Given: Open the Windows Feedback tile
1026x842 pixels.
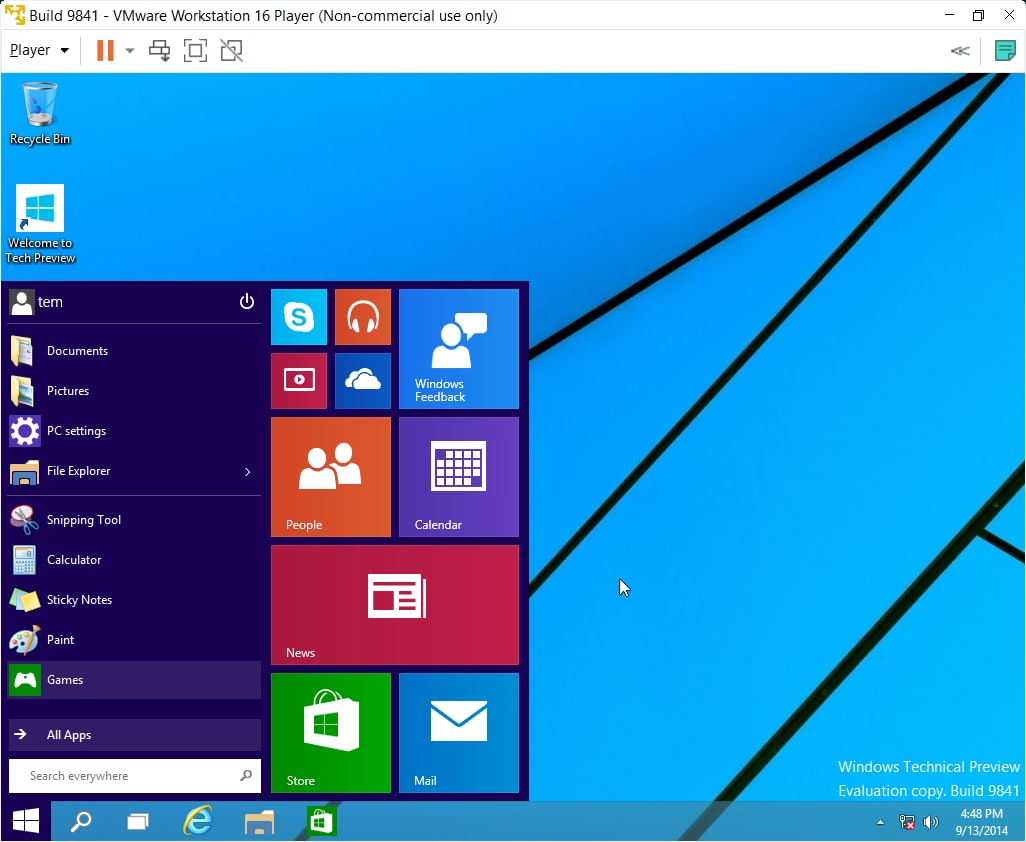Looking at the screenshot, I should coord(459,349).
